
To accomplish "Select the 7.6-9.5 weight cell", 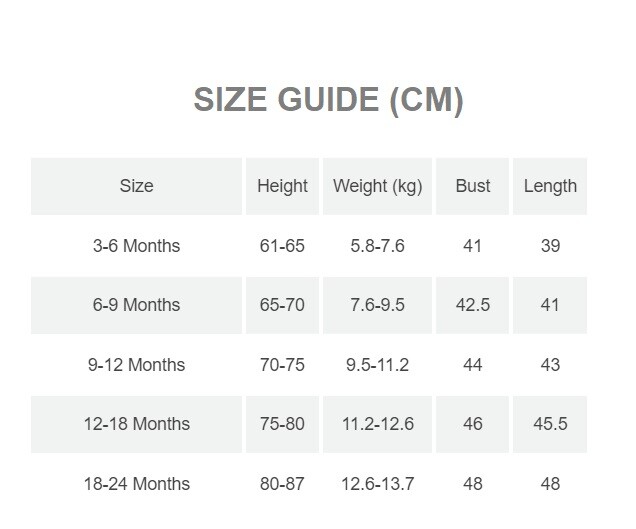I will click(x=377, y=305).
